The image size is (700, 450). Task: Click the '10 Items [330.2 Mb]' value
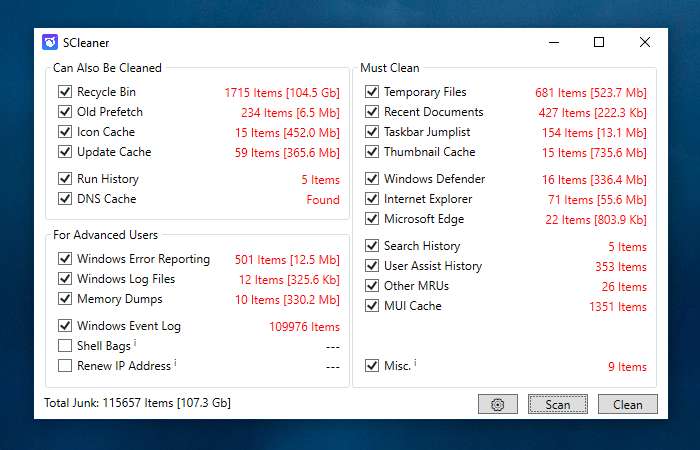(x=288, y=300)
